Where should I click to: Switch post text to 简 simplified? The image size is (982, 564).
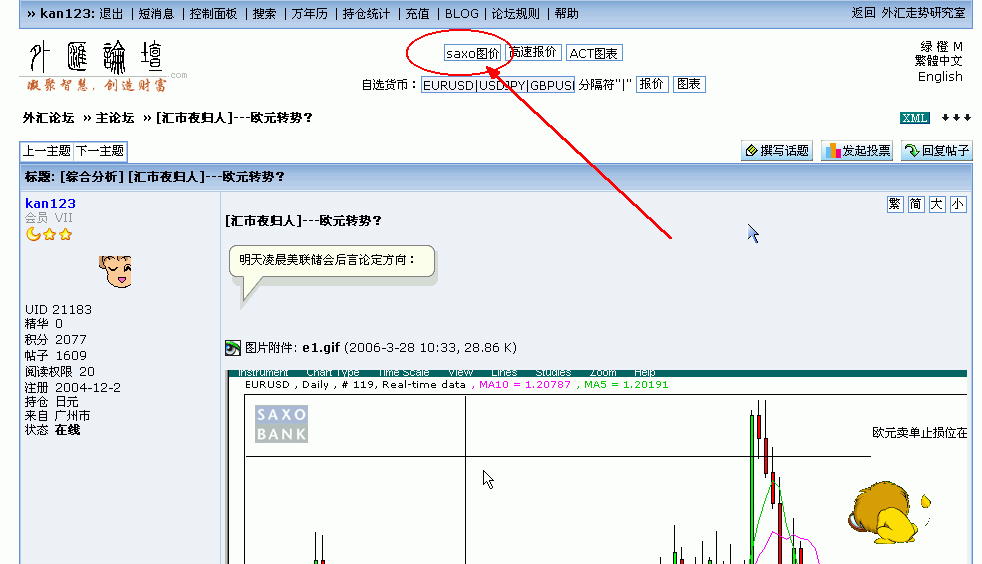coord(916,204)
